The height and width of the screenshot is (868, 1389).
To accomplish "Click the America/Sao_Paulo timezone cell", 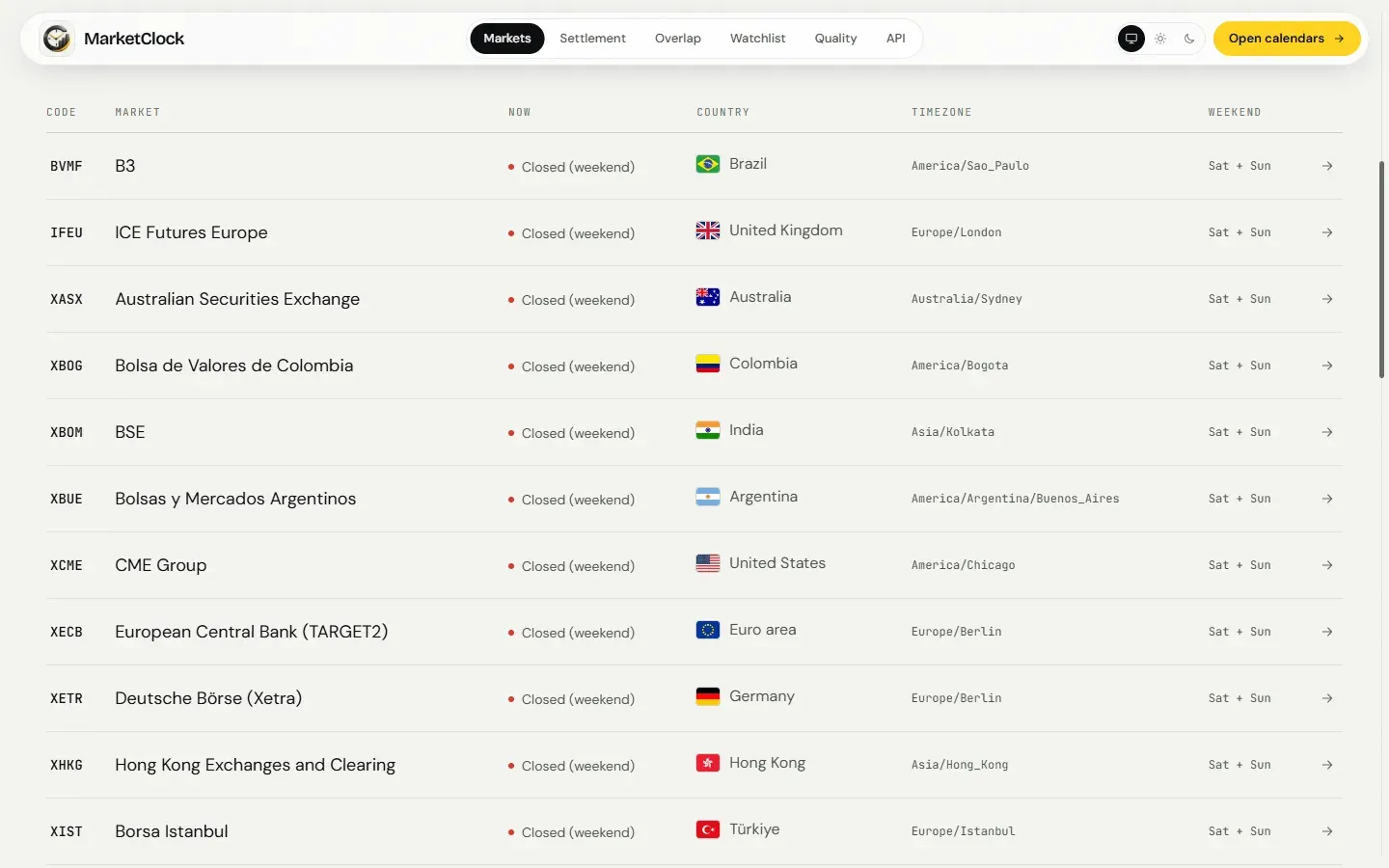I will (x=970, y=166).
